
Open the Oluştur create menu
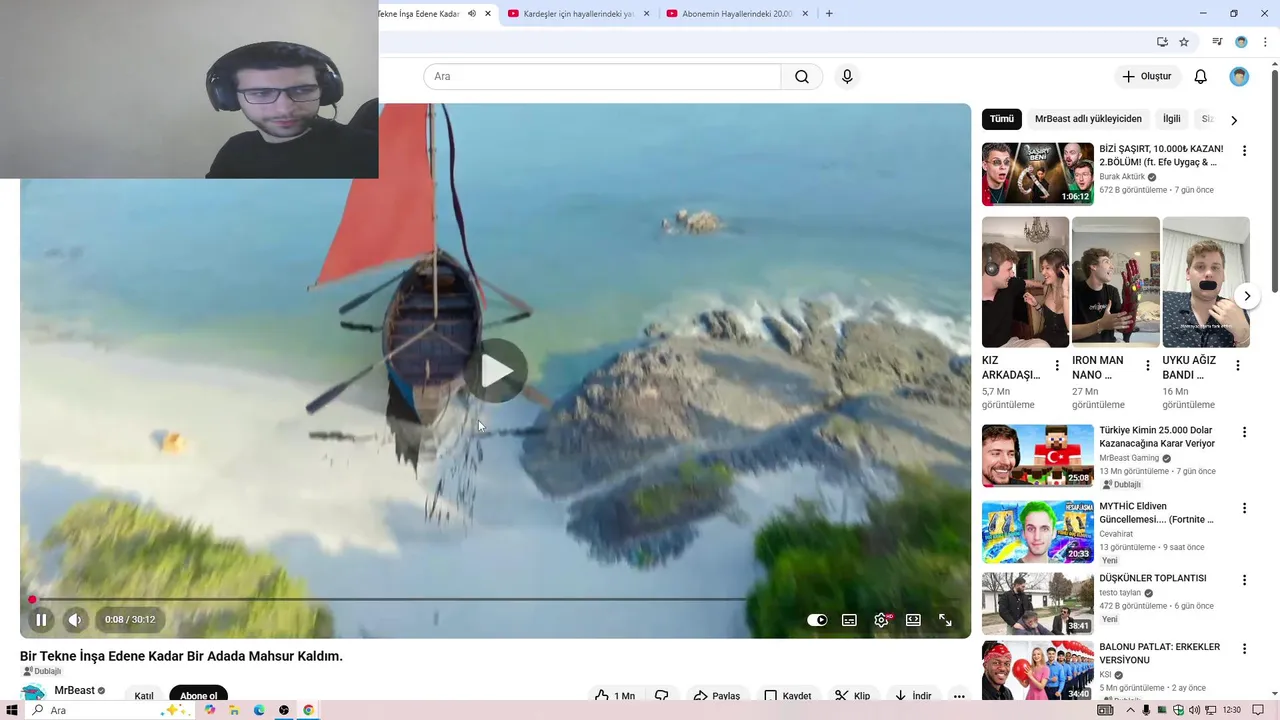[x=1146, y=77]
